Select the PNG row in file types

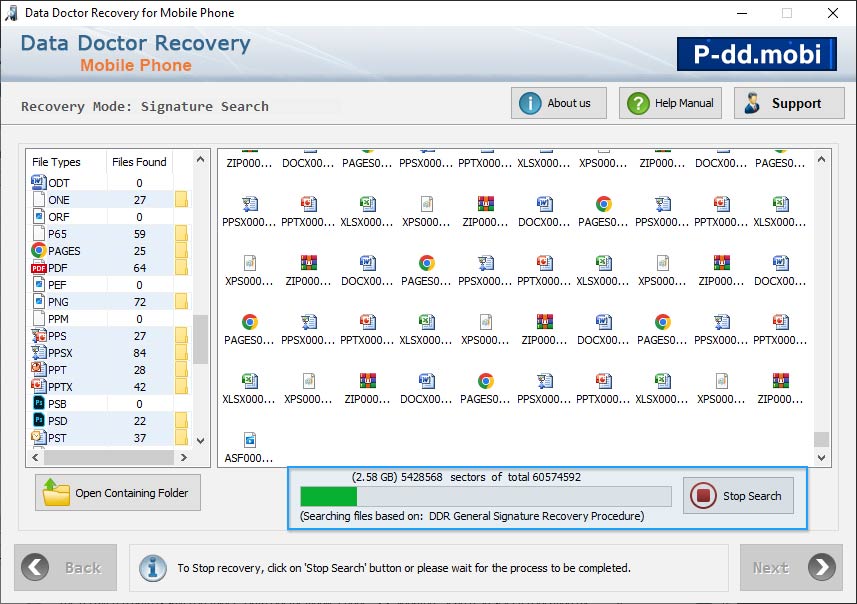click(100, 302)
